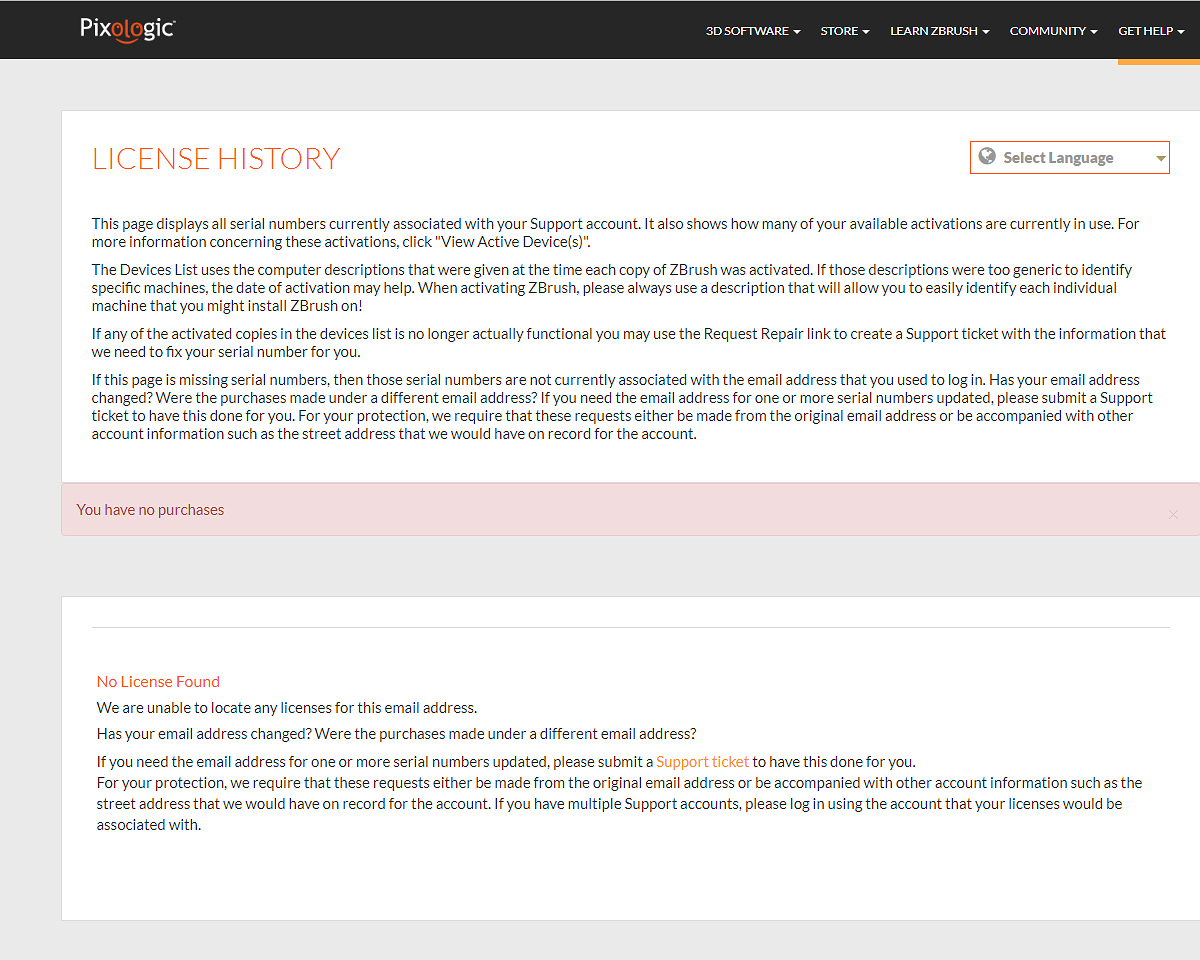1200x960 pixels.
Task: Click 'Has your email address changed?' line in lower panel
Action: click(396, 734)
